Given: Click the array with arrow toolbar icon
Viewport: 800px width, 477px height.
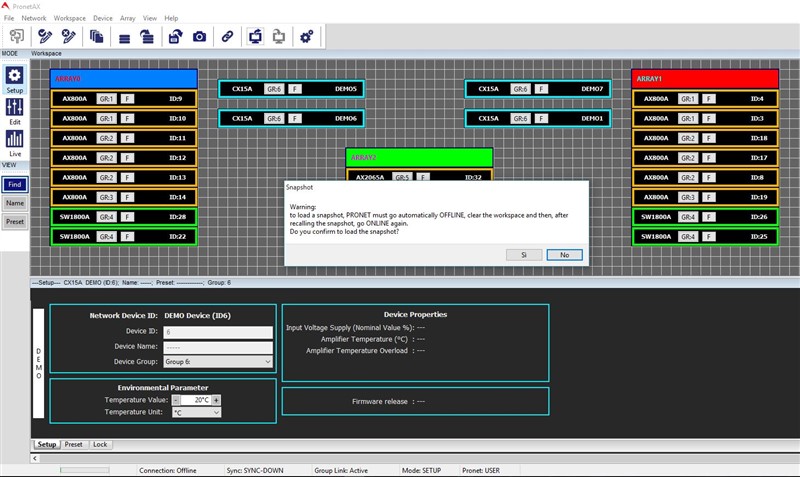Looking at the screenshot, I should pos(147,36).
